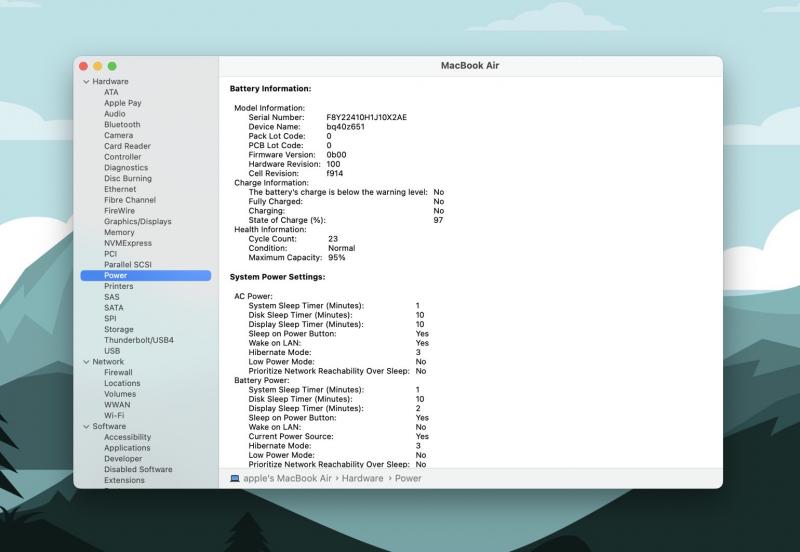Viewport: 800px width, 552px height.
Task: Click the green zoom window button
Action: (112, 66)
